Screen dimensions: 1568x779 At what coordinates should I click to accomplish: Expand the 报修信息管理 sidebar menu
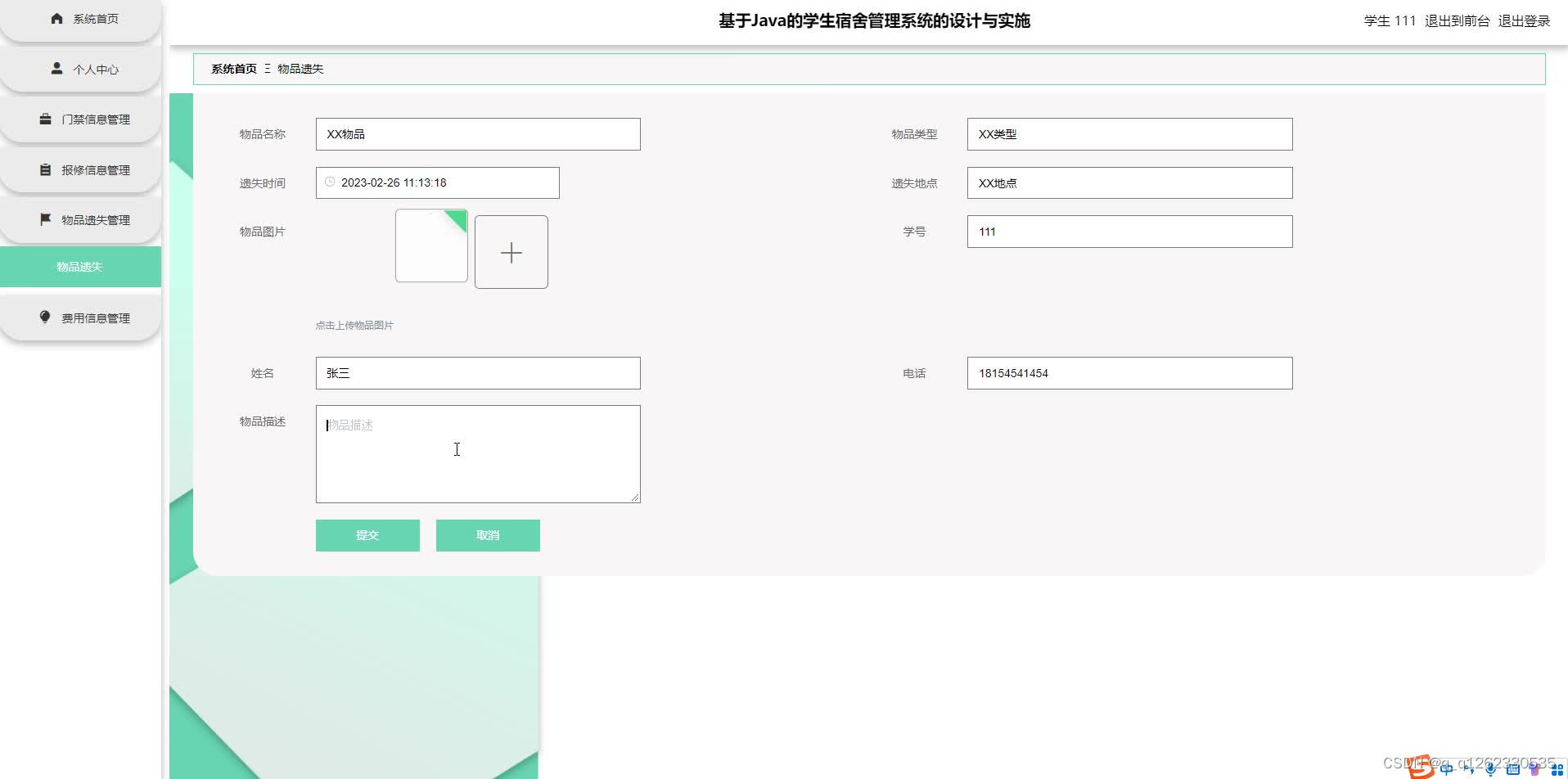[x=80, y=170]
